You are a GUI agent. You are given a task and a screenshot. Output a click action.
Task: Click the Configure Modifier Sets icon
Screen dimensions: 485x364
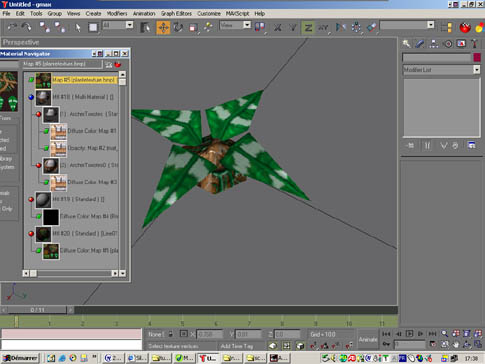471,145
